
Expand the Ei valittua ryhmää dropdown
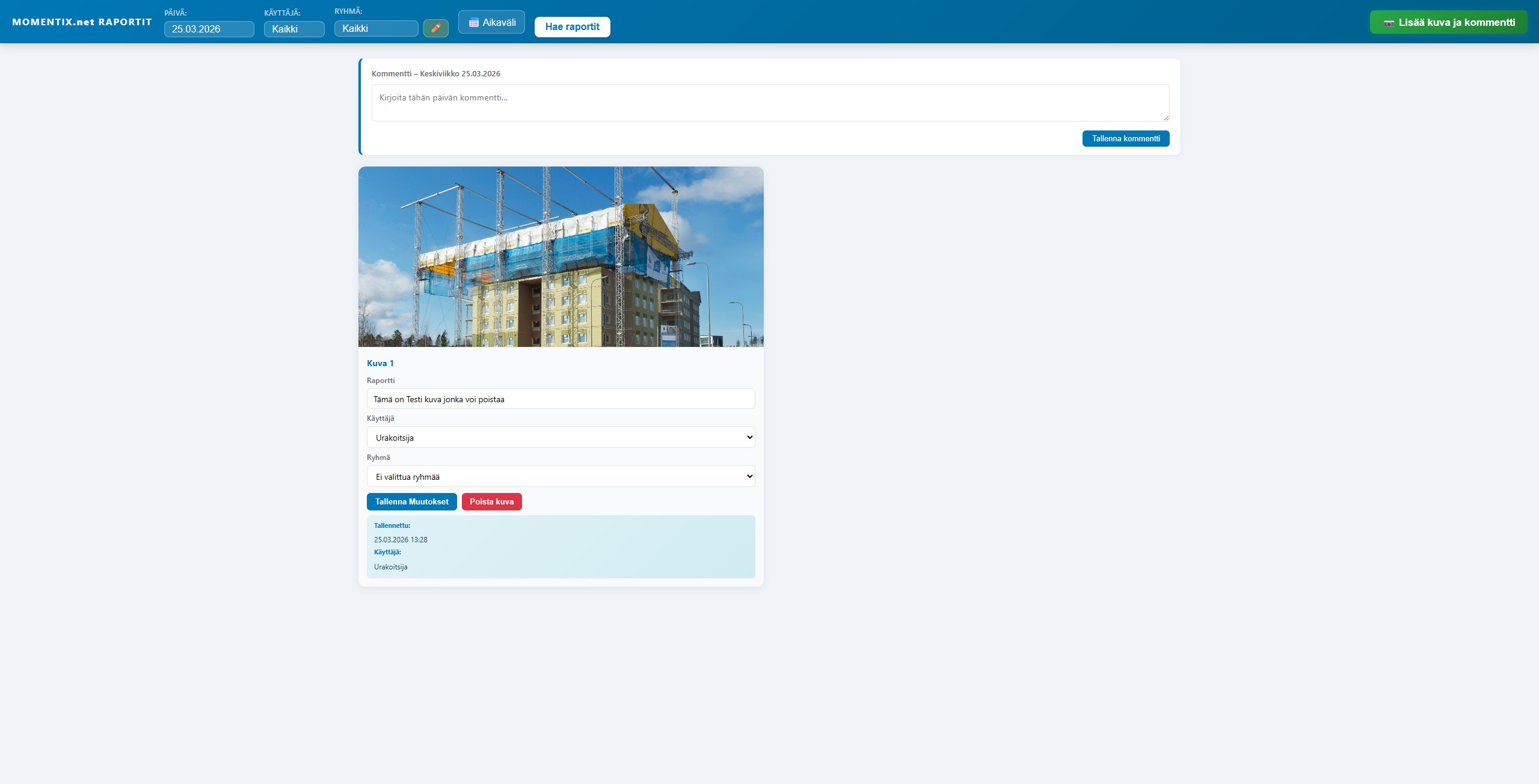click(561, 477)
